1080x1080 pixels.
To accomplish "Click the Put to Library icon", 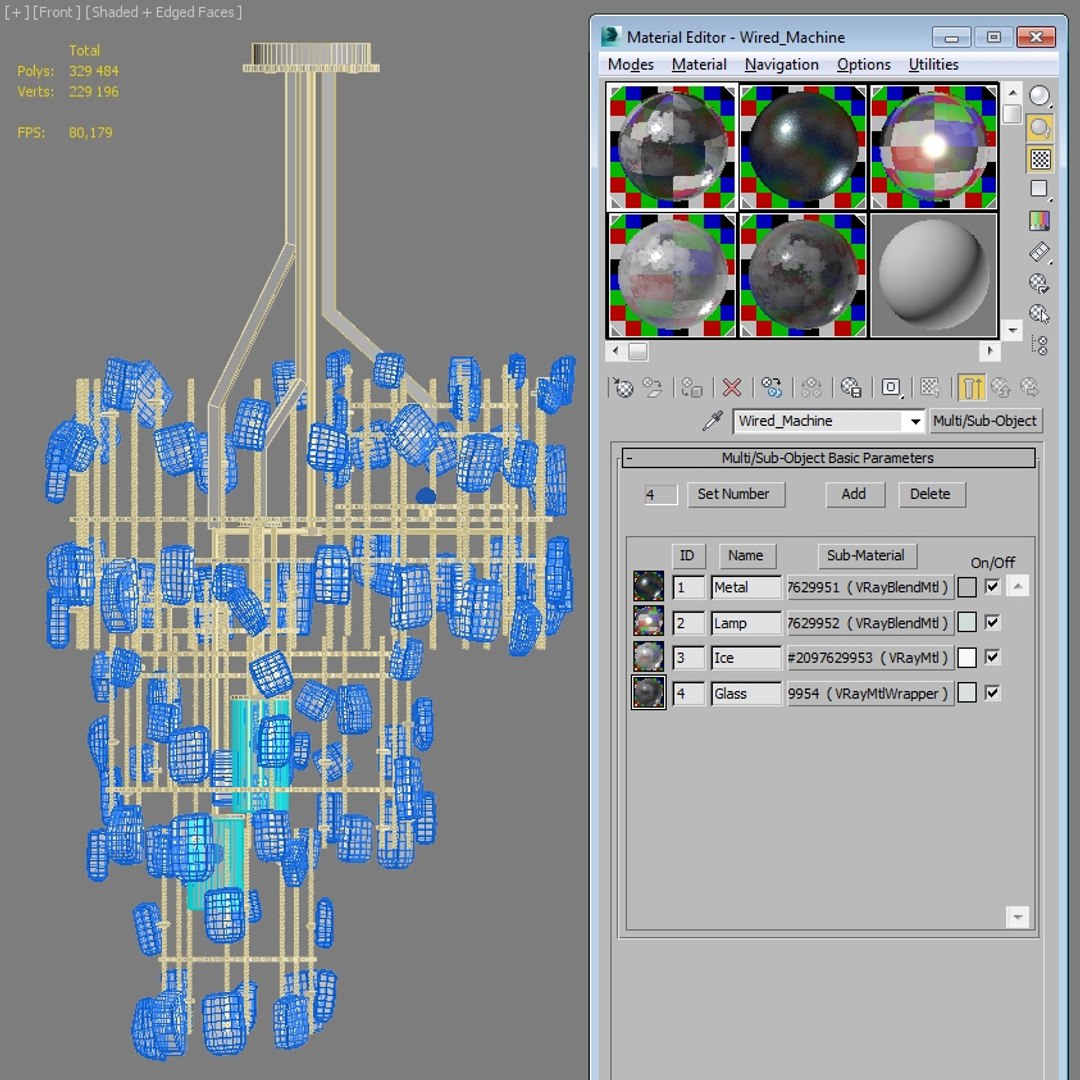I will 851,388.
